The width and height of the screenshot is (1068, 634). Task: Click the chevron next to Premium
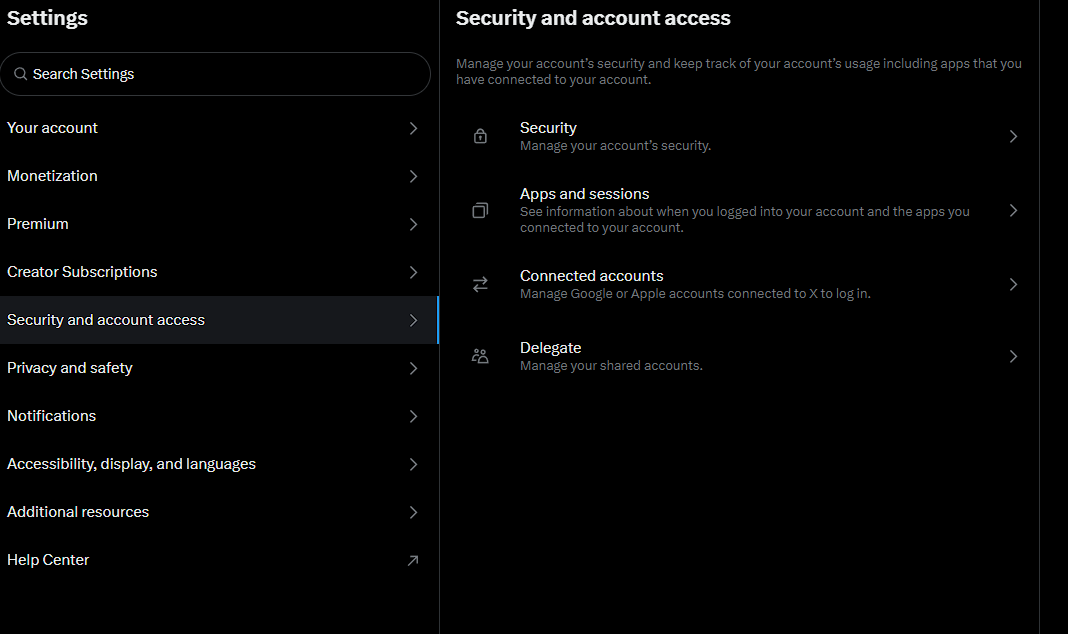pyautogui.click(x=413, y=224)
